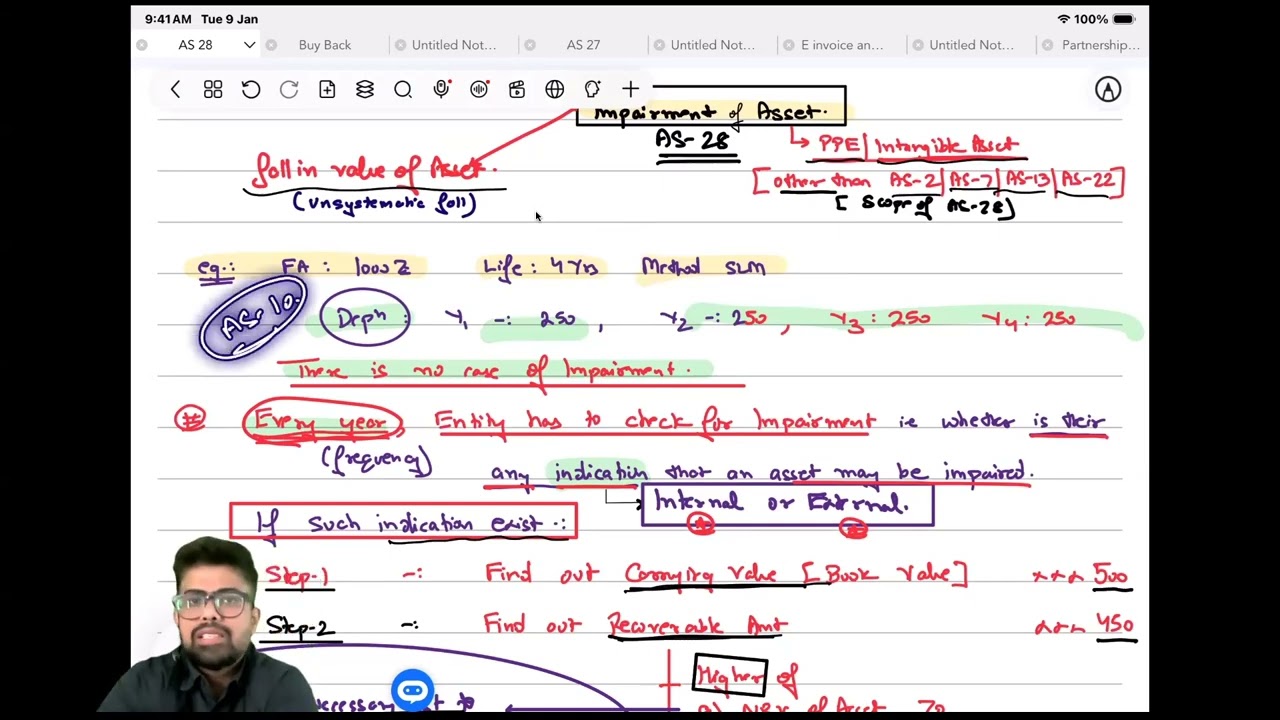Switch to the E invoice tab

842,45
